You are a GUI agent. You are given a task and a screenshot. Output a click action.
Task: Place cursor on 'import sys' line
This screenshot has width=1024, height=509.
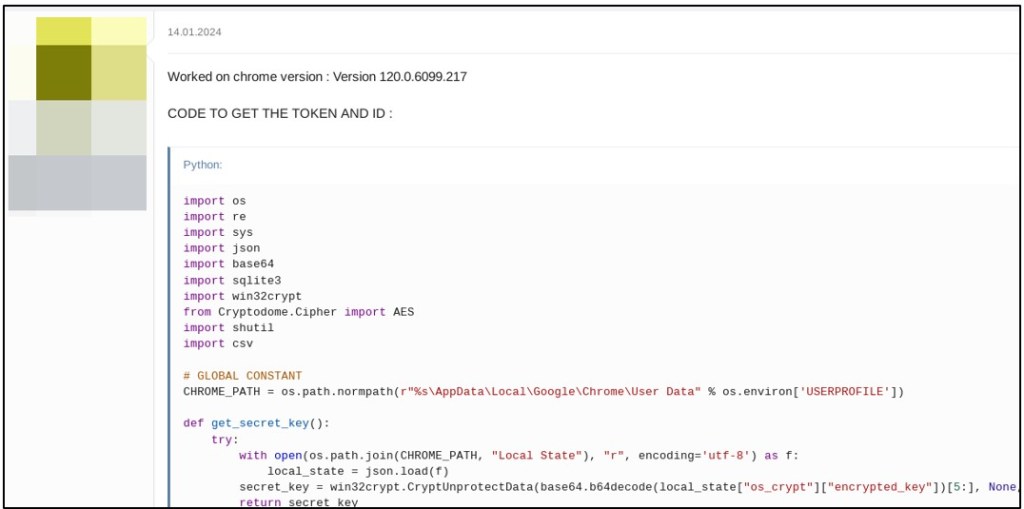218,233
